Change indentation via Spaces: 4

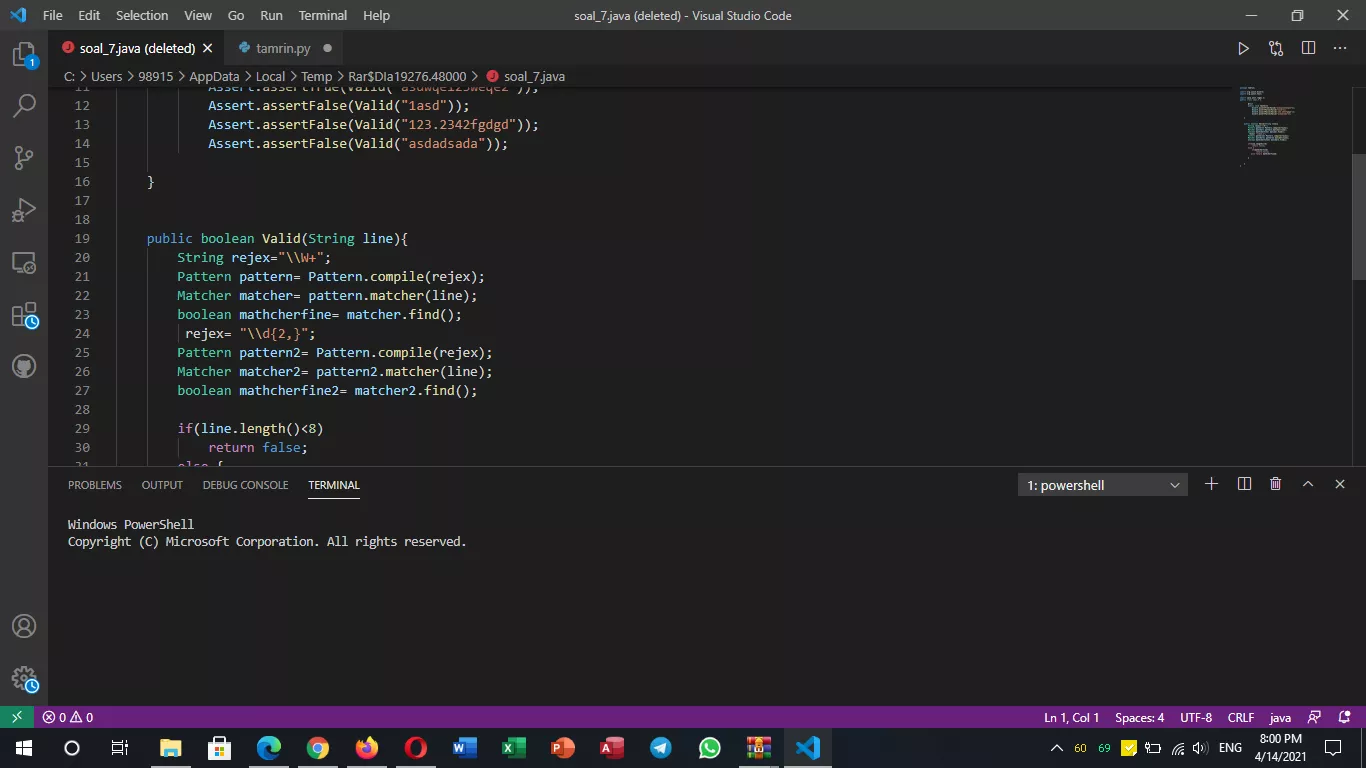1139,717
